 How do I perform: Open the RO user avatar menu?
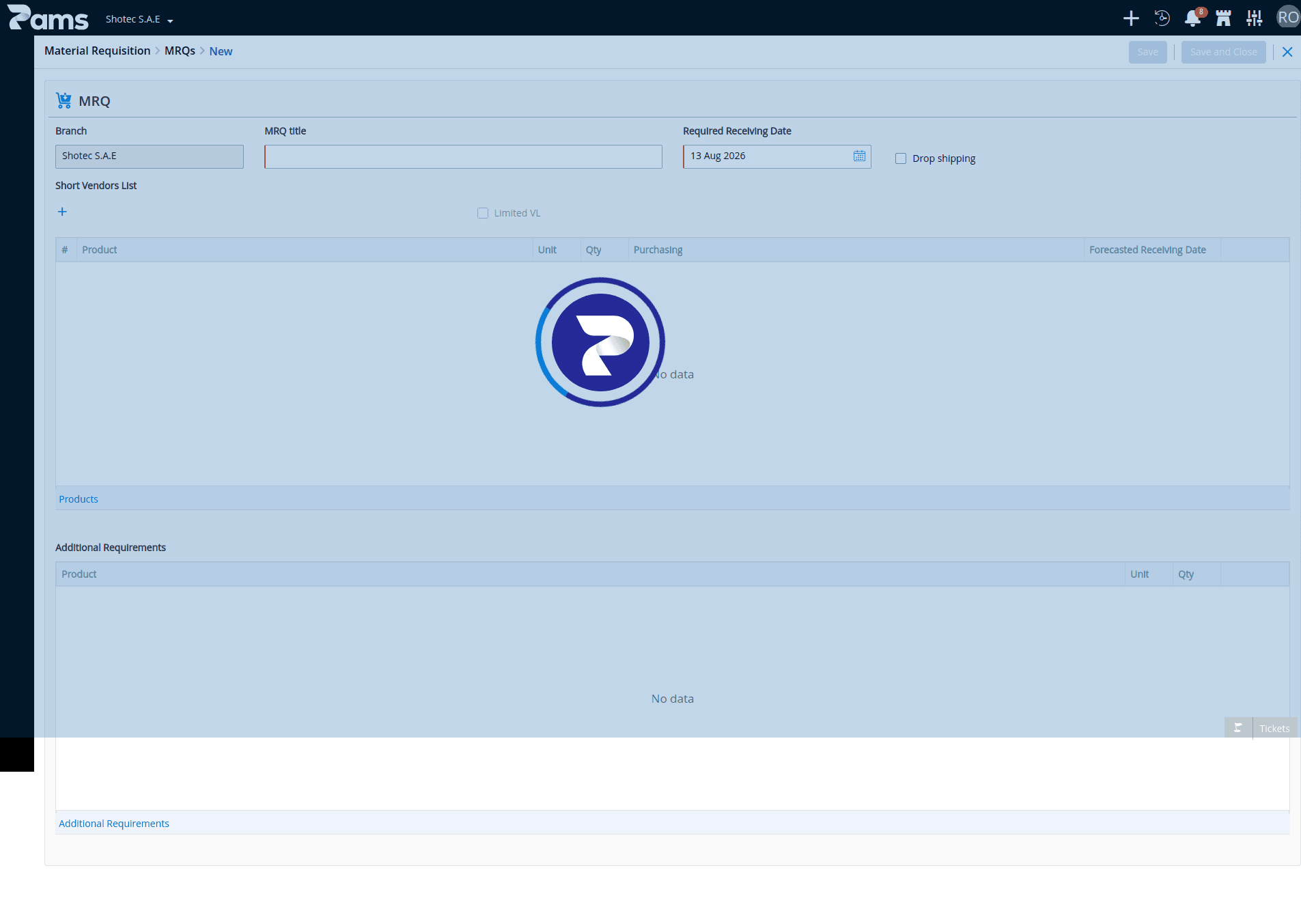pyautogui.click(x=1288, y=18)
